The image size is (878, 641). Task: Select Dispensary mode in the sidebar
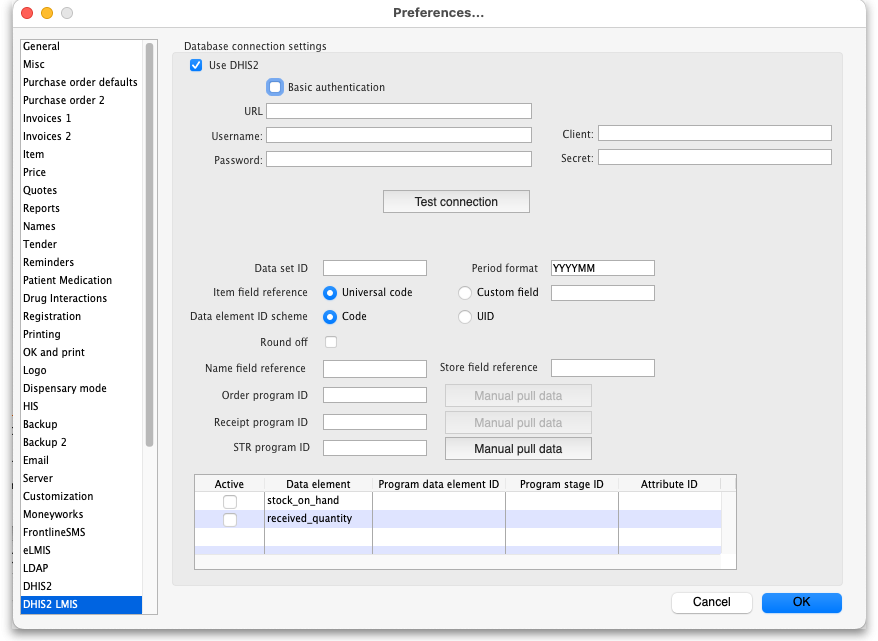click(x=65, y=389)
